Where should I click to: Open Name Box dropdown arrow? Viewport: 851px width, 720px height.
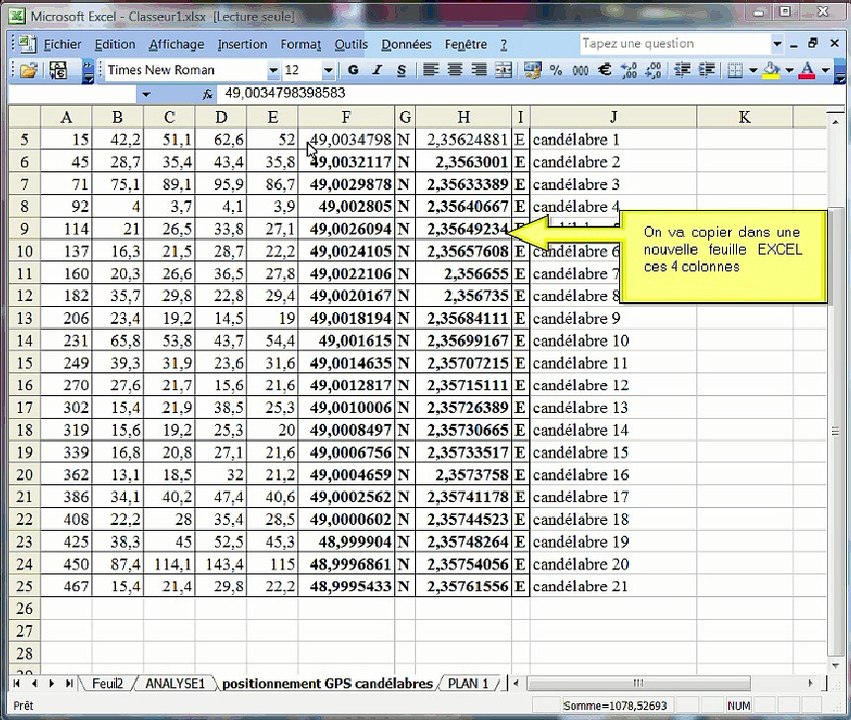coord(145,94)
